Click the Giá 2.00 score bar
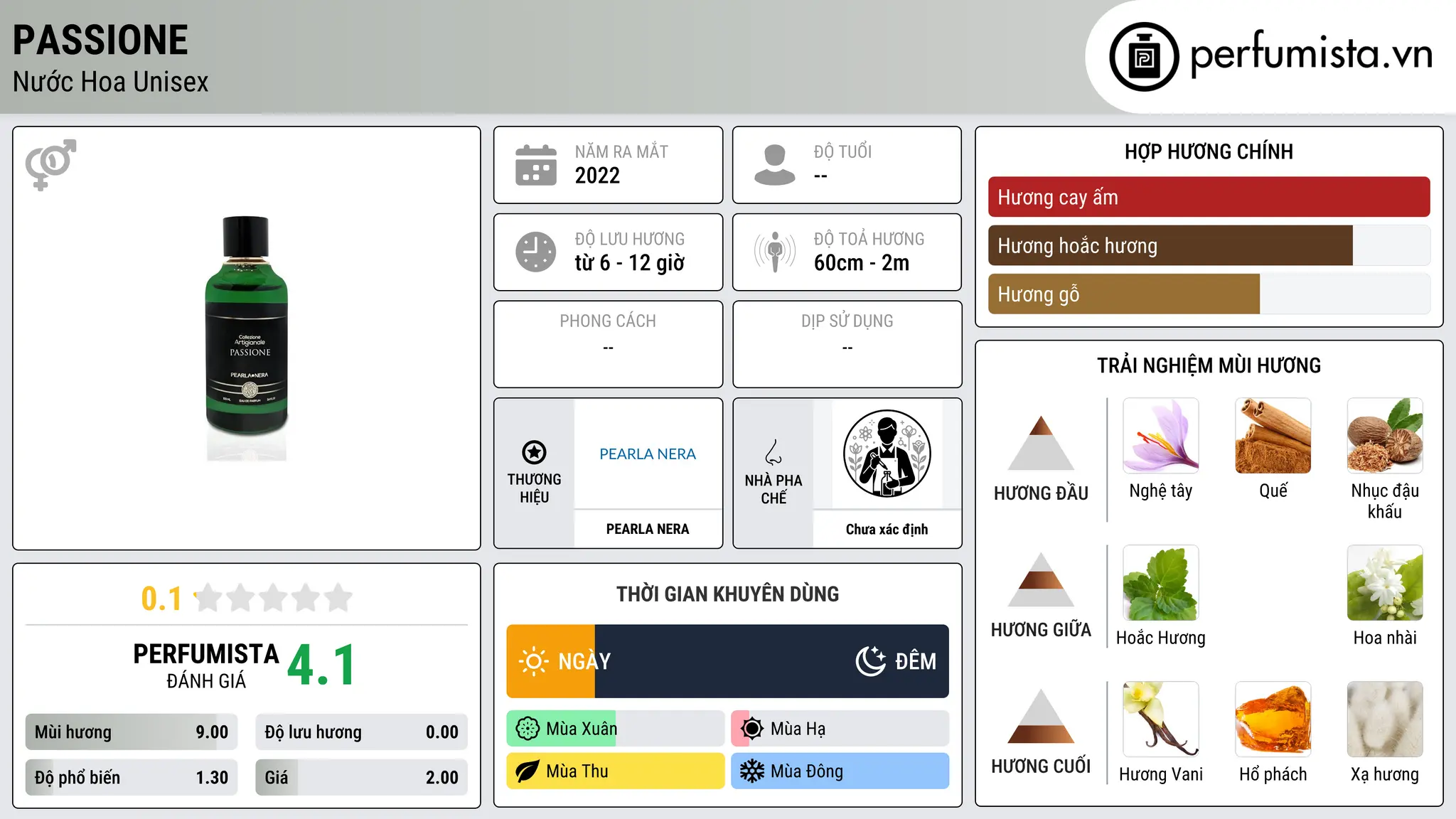 [362, 777]
